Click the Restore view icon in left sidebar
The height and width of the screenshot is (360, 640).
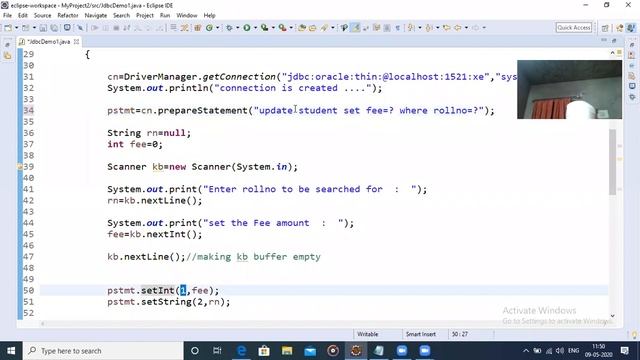pyautogui.click(x=7, y=44)
